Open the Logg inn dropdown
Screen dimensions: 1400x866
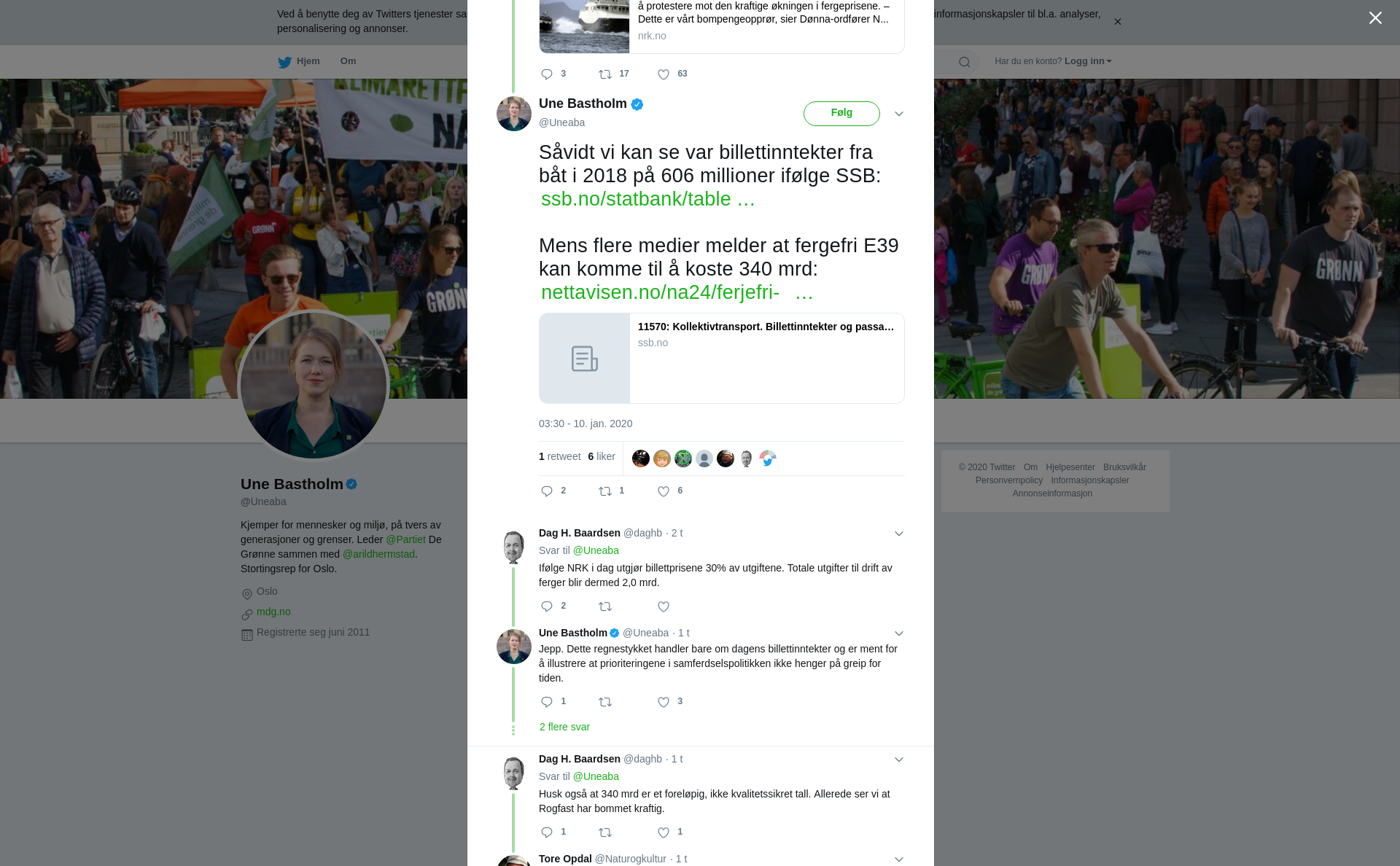point(1088,61)
